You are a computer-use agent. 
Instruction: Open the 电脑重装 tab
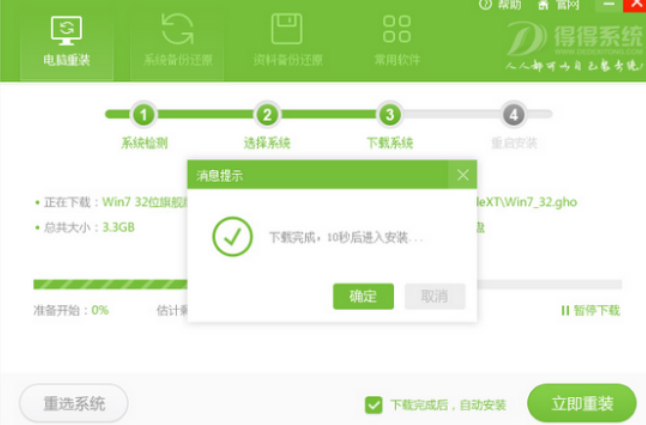(66, 40)
